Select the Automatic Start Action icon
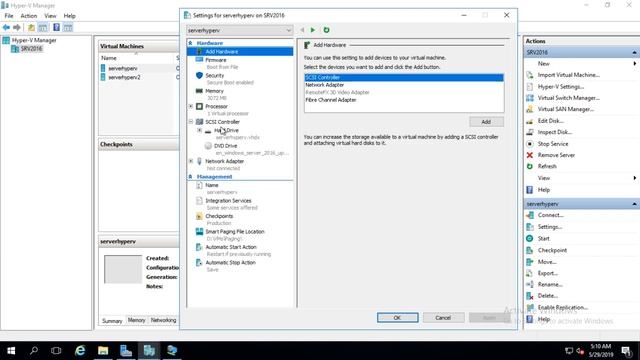This screenshot has width=640, height=360. 199,247
